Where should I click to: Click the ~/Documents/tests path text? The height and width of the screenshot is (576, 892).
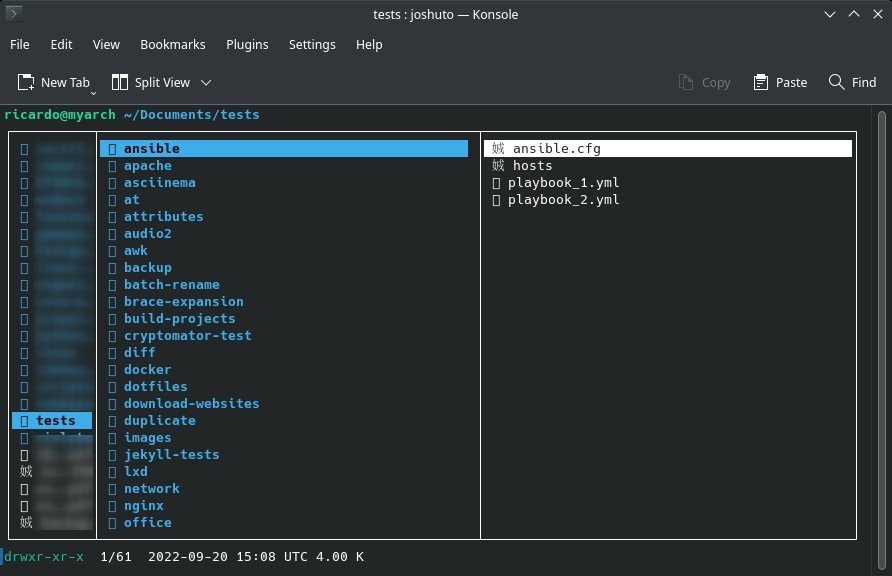192,115
